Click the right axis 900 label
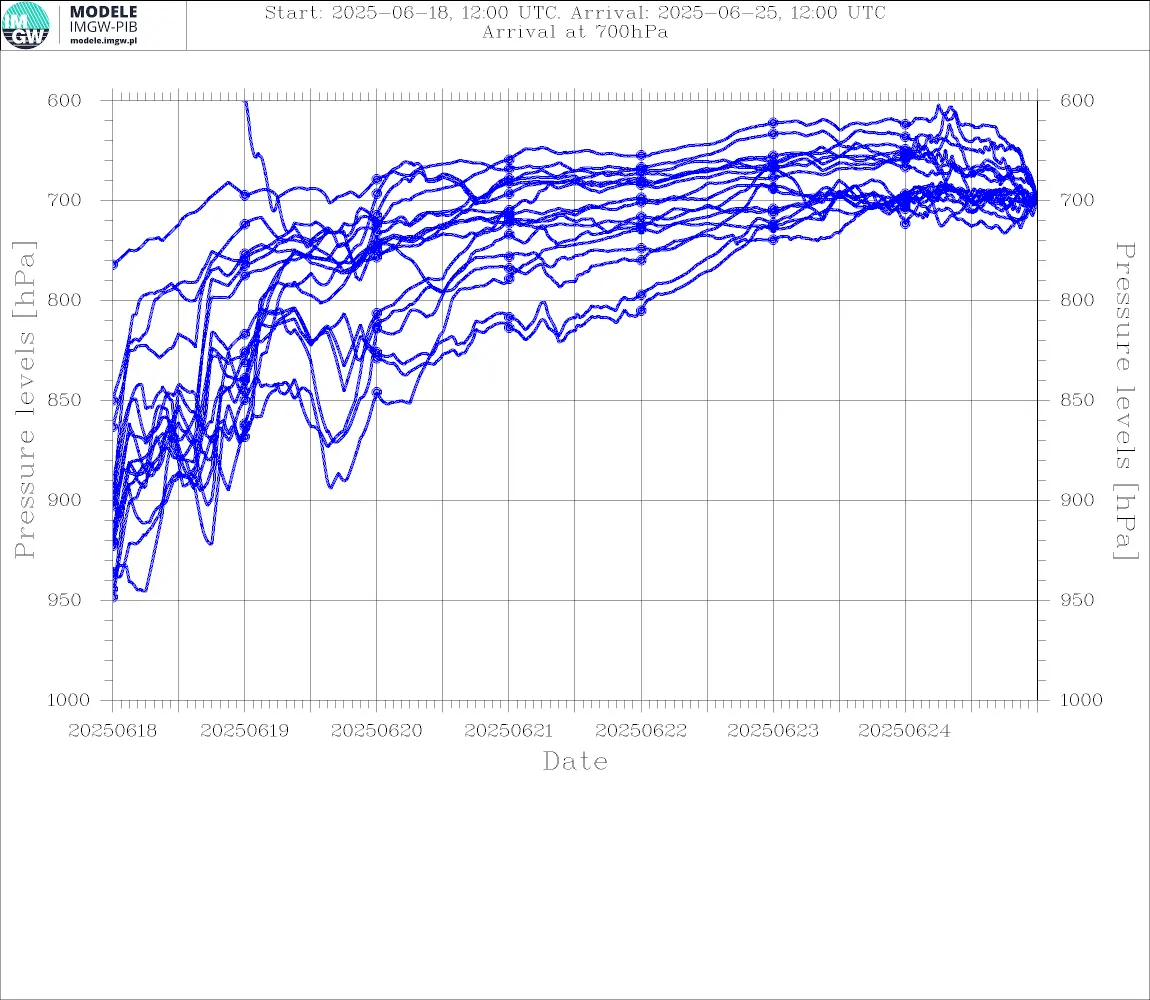The height and width of the screenshot is (1000, 1150). tap(1077, 500)
